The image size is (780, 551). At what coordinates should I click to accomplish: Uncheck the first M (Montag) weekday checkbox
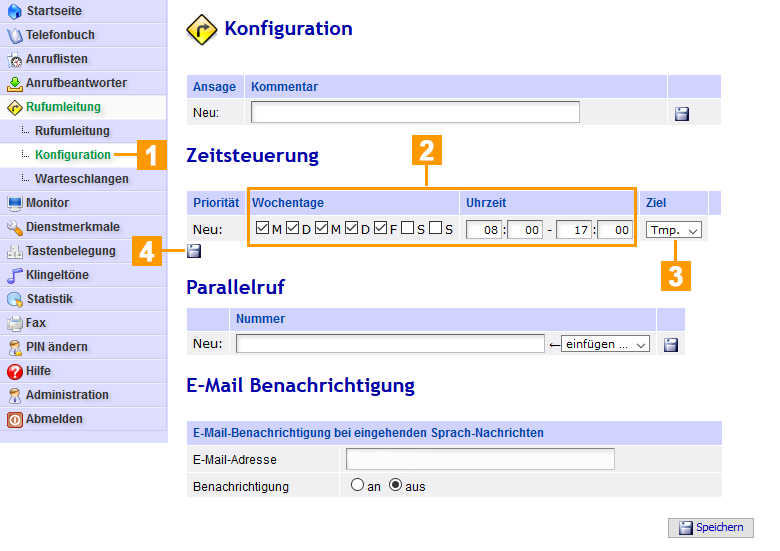(x=263, y=228)
